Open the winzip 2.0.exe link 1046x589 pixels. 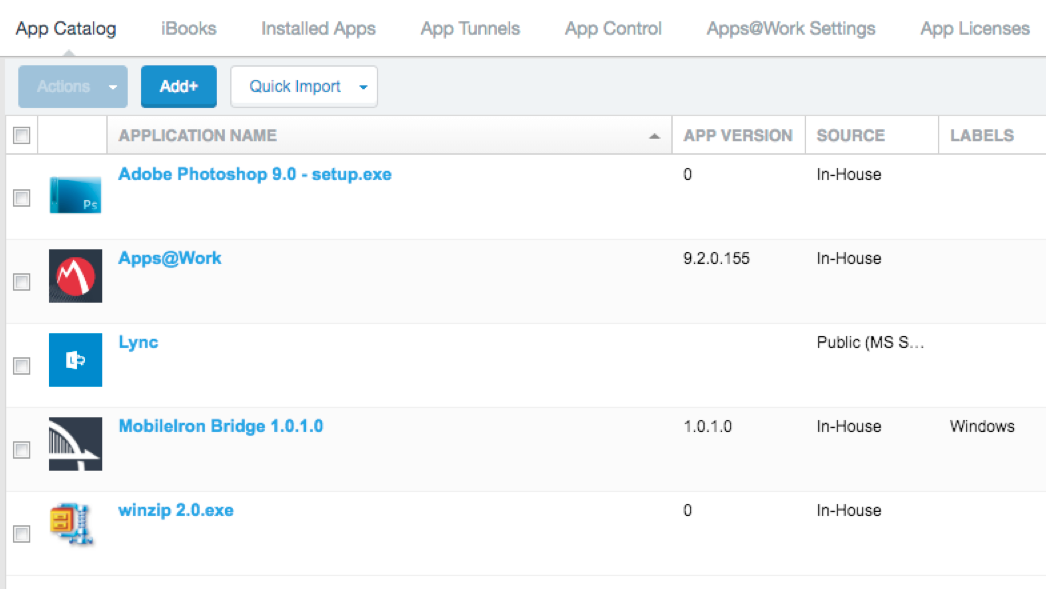[176, 510]
